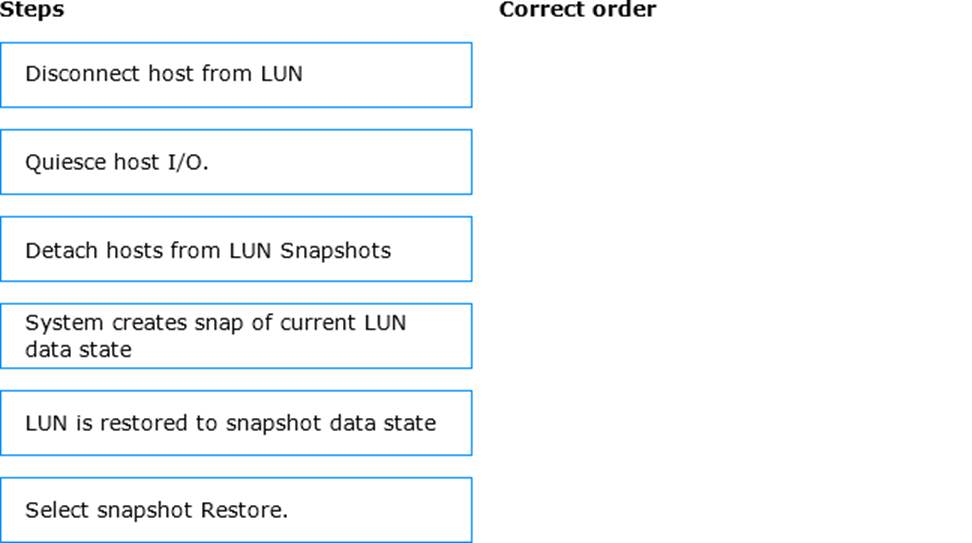Select the "Disconnect host from LUN" step box
Image resolution: width=972 pixels, height=543 pixels.
[236, 75]
